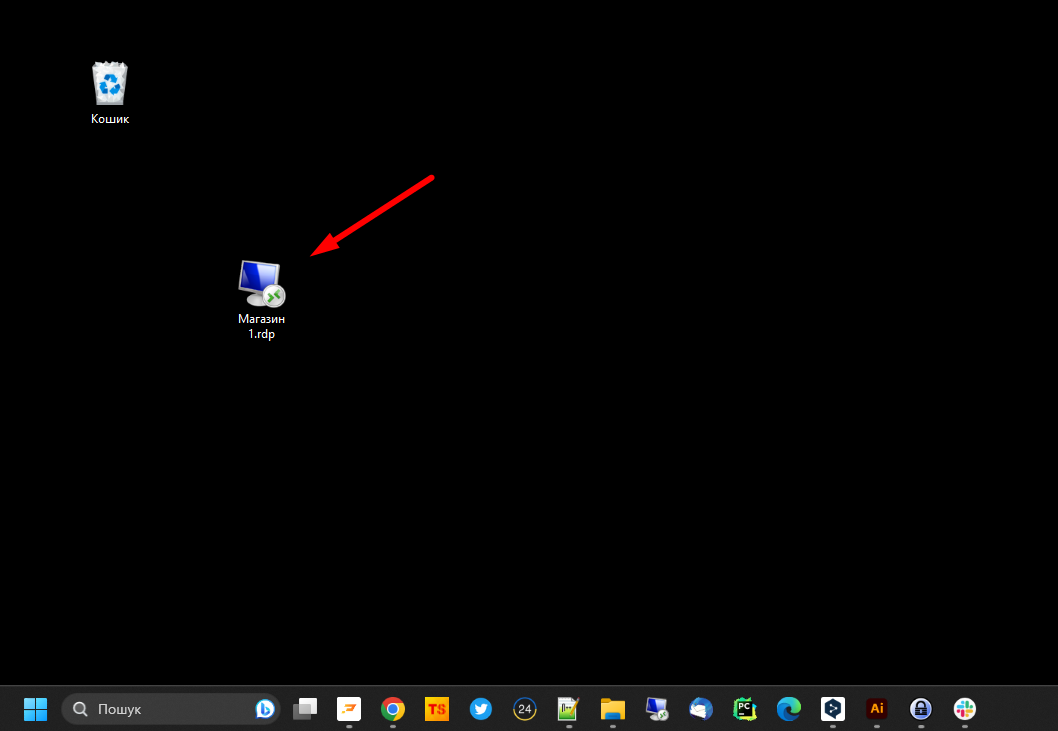Screen dimensions: 1058x731
Task: Launch Adobe Illustrator from the taskbar
Action: click(877, 709)
